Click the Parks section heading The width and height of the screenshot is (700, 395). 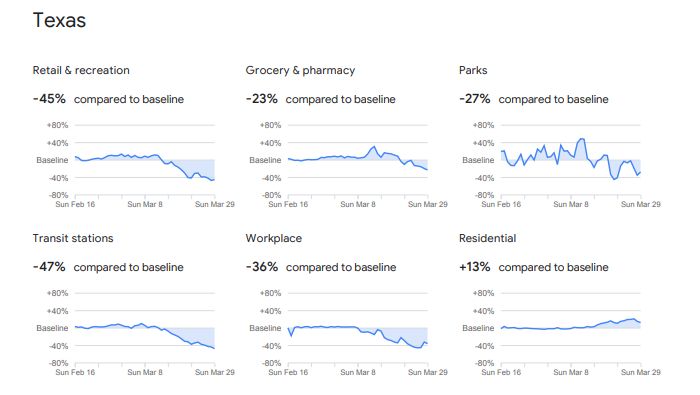[x=473, y=70]
